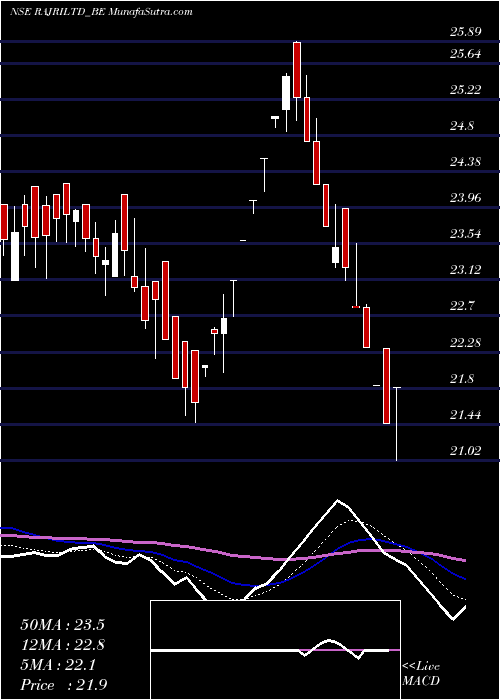Click the 21.8 price level label
The height and width of the screenshot is (700, 500).
[x=462, y=379]
